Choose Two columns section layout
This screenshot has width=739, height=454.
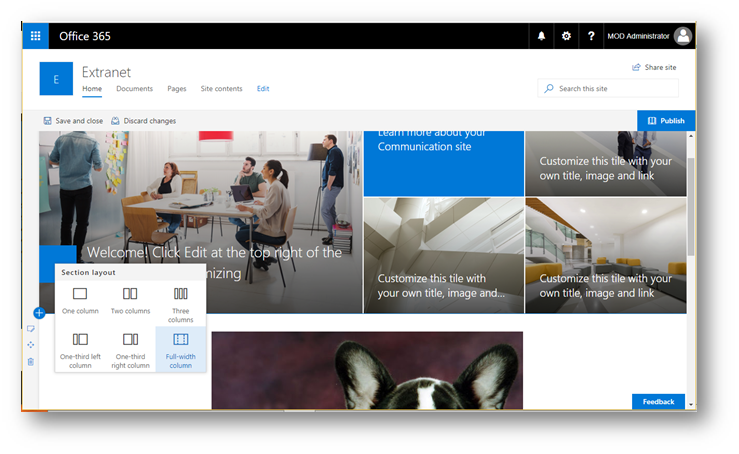[x=131, y=301]
